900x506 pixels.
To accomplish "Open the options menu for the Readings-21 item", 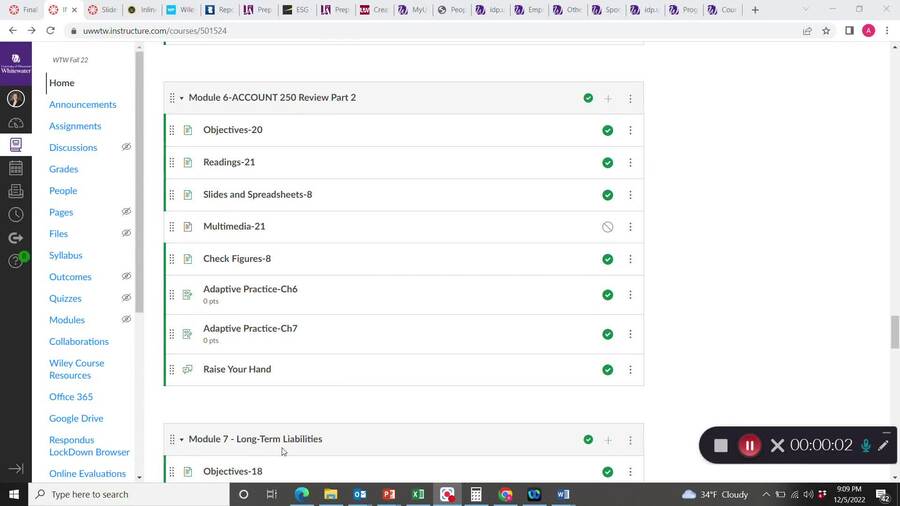I will click(630, 163).
